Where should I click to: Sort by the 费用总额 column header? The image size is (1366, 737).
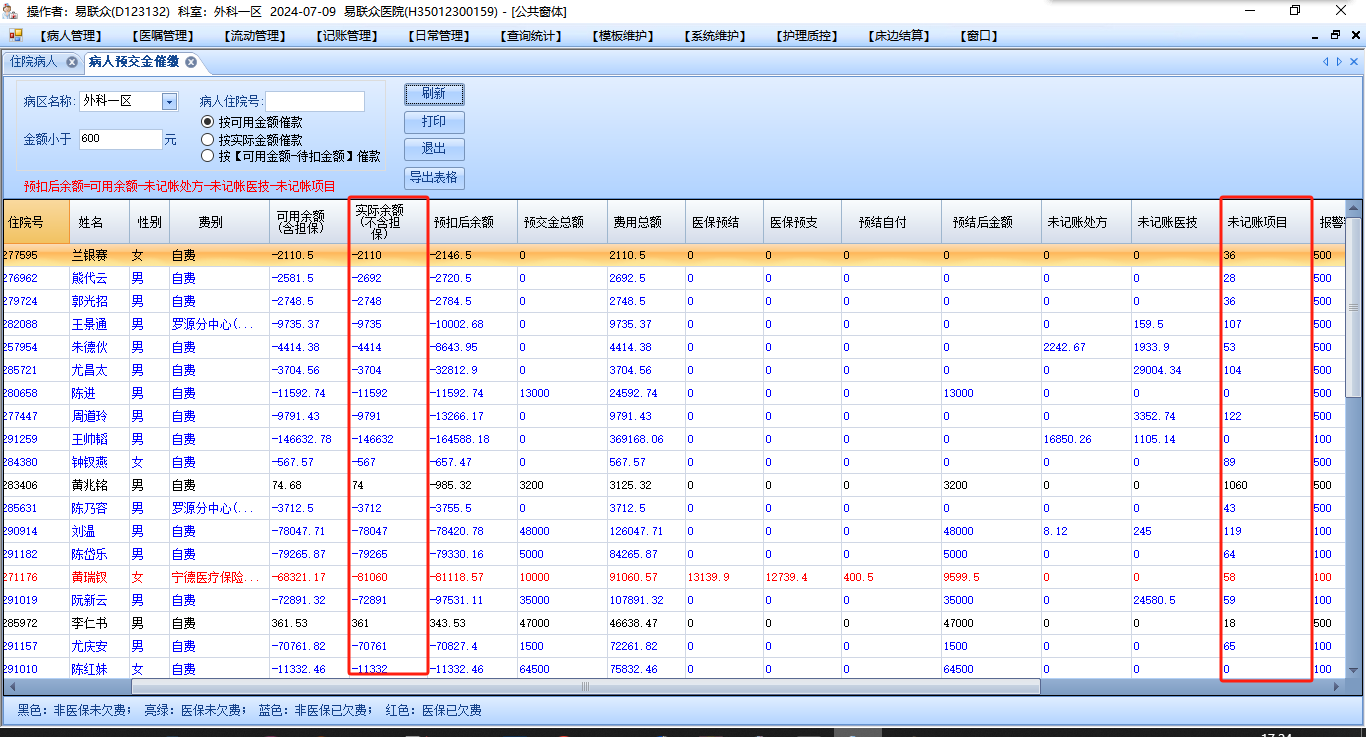click(646, 222)
